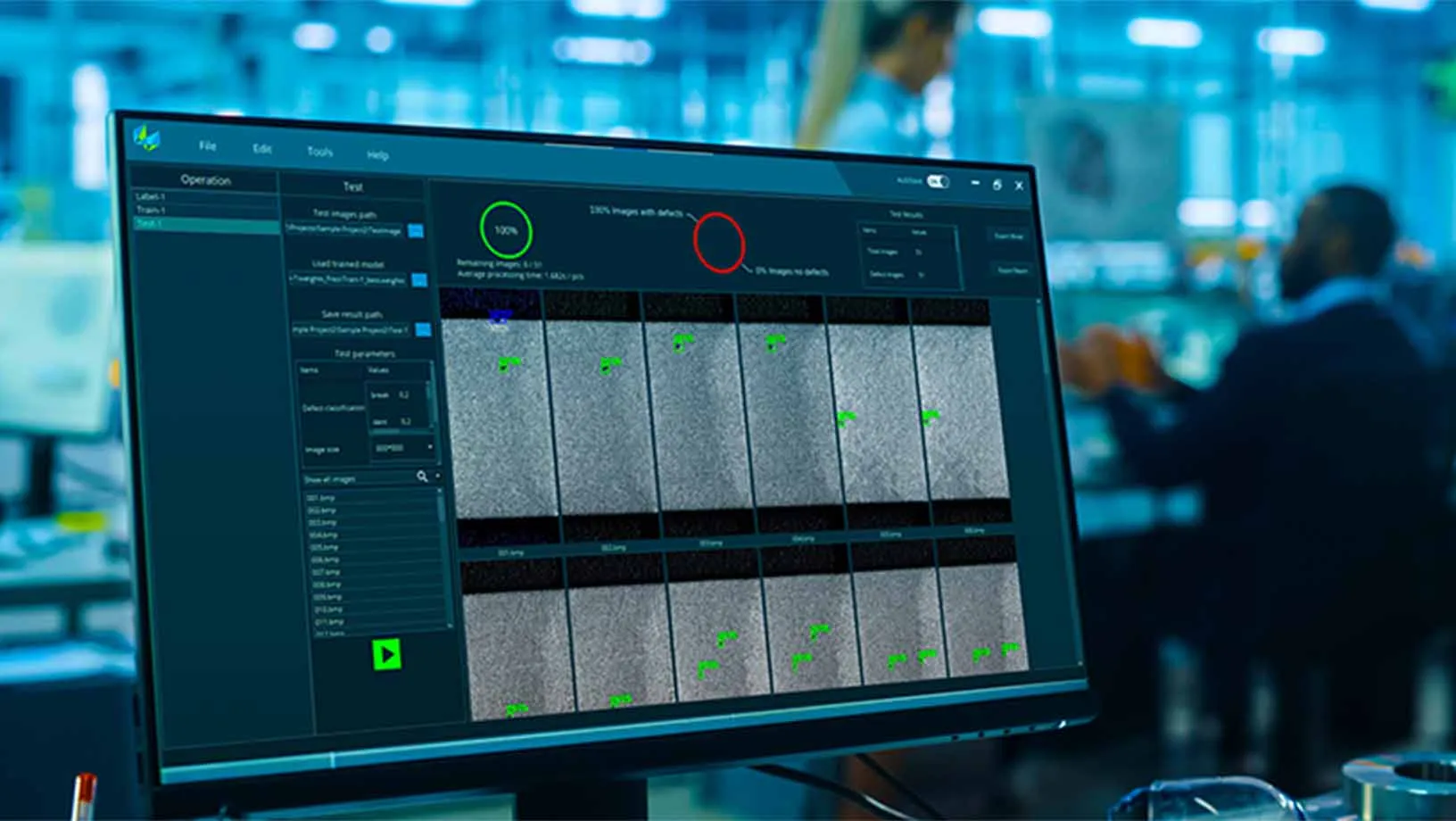1456x821 pixels.
Task: Close the application window
Action: [1019, 186]
